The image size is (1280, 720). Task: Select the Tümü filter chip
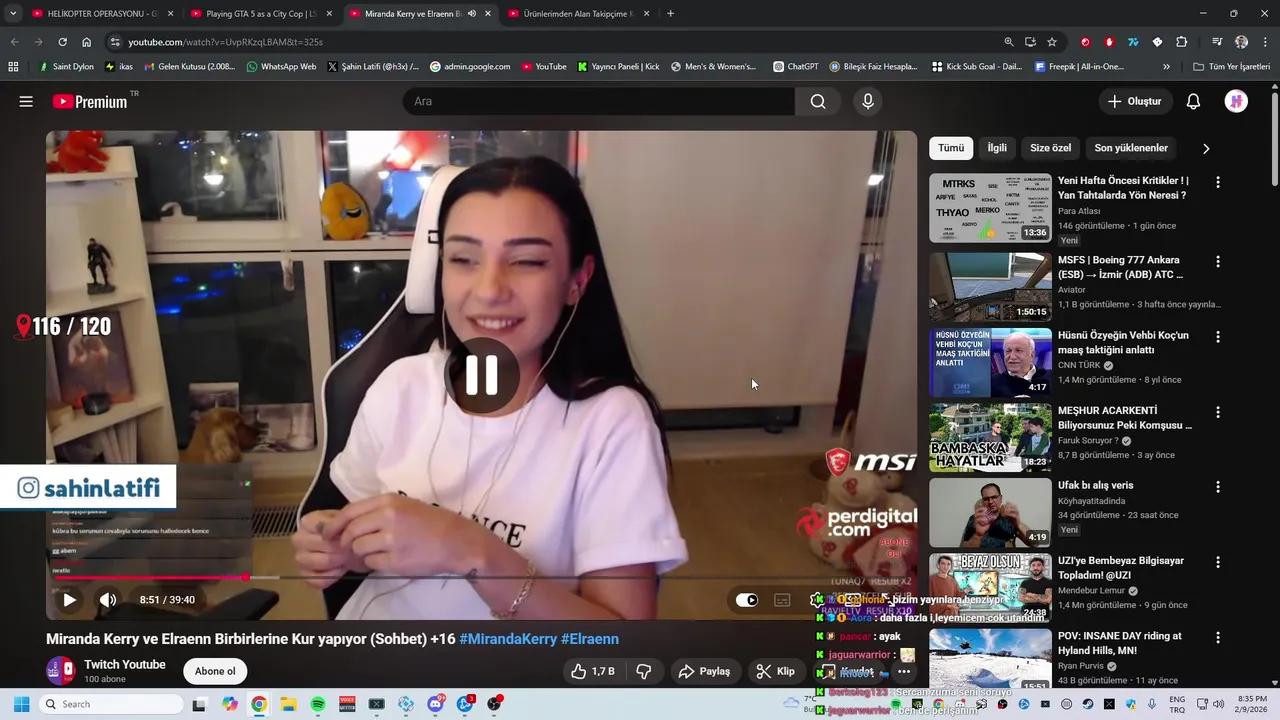(951, 148)
